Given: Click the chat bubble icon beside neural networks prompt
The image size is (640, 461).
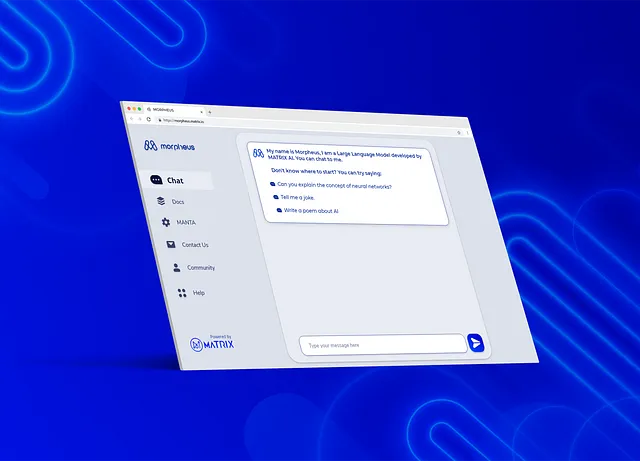Looking at the screenshot, I should (273, 184).
